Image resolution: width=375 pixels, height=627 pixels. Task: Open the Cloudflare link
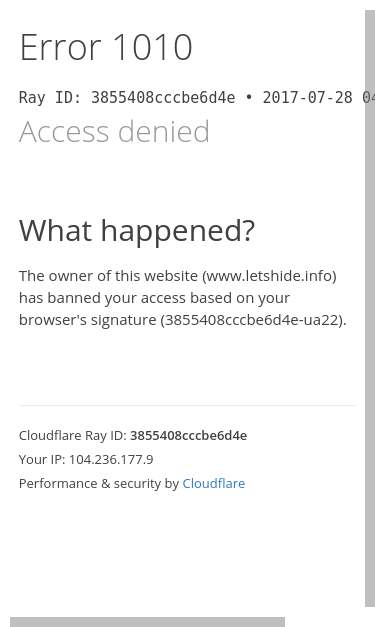[x=213, y=483]
